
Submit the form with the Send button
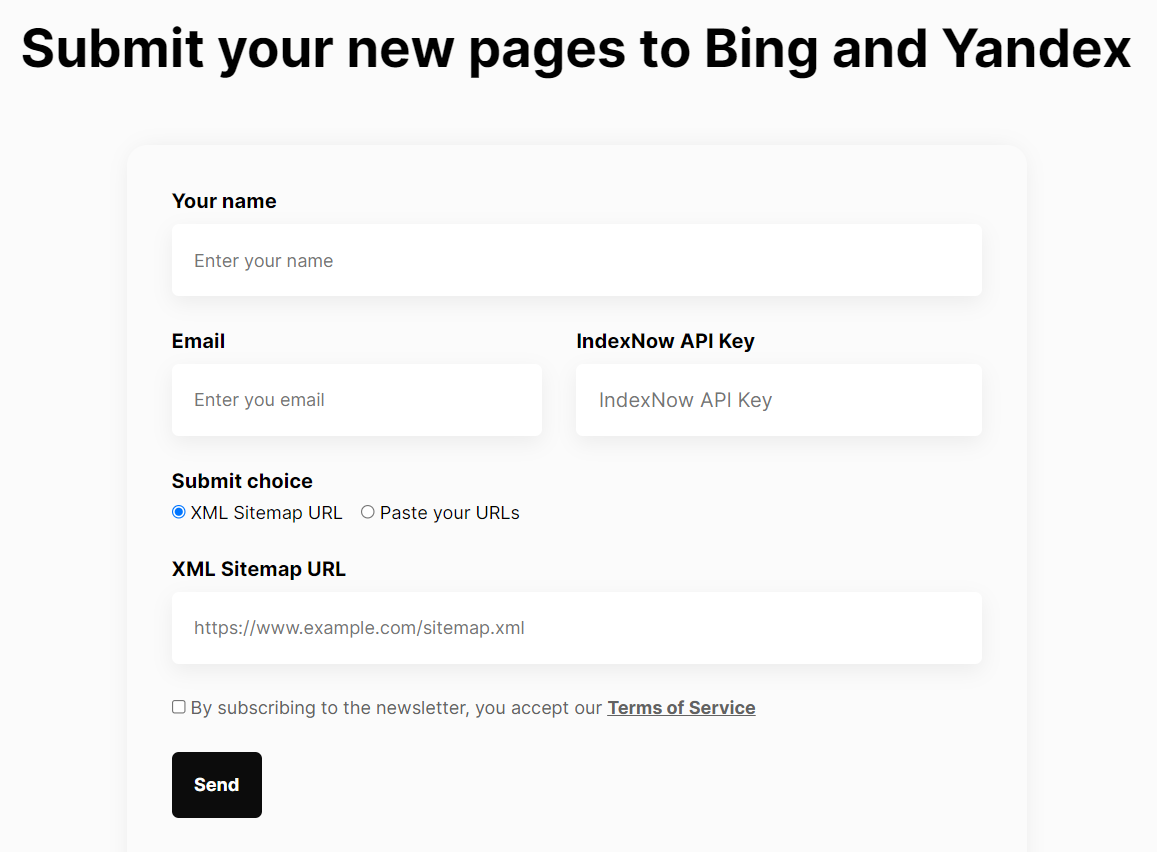coord(216,784)
